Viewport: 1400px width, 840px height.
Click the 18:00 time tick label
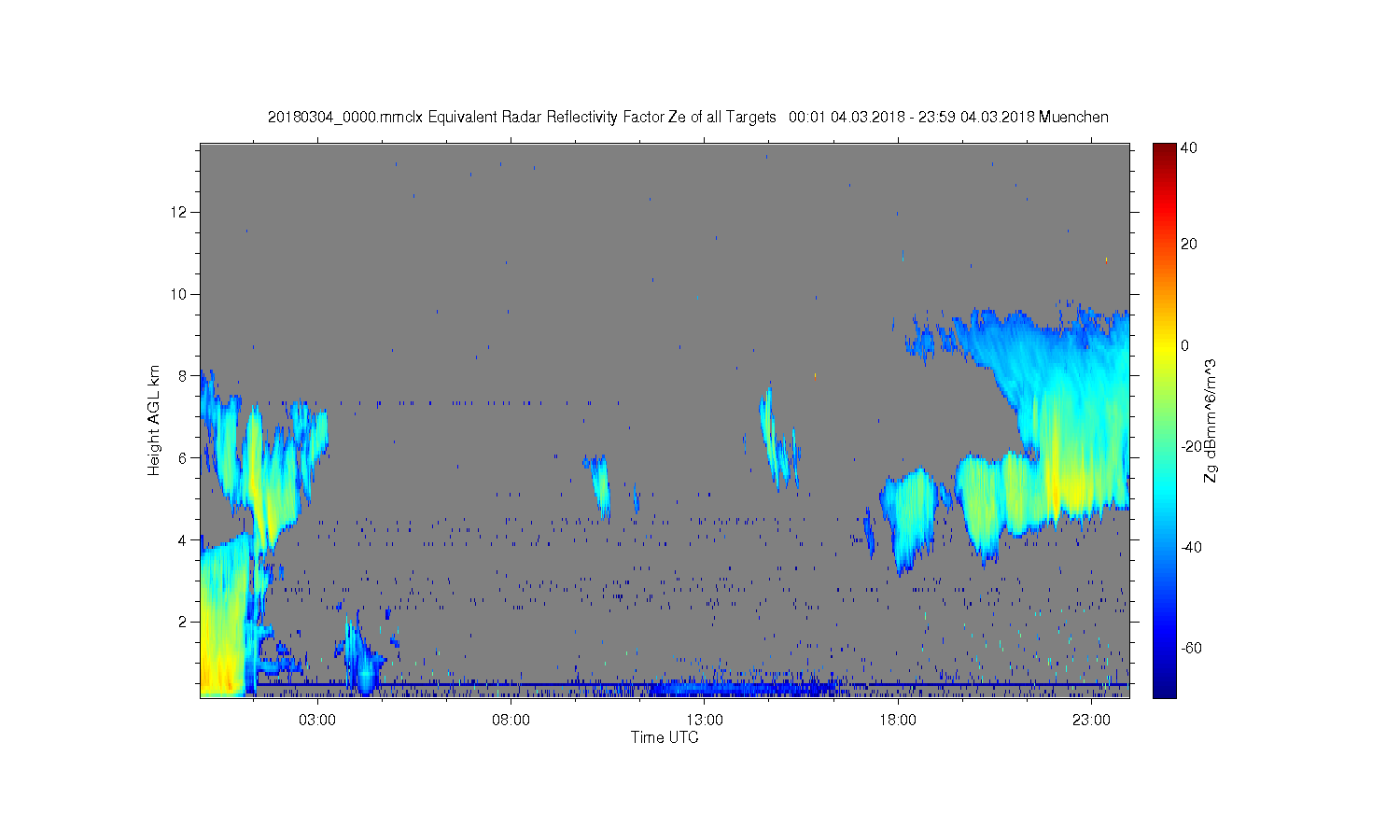click(x=898, y=721)
